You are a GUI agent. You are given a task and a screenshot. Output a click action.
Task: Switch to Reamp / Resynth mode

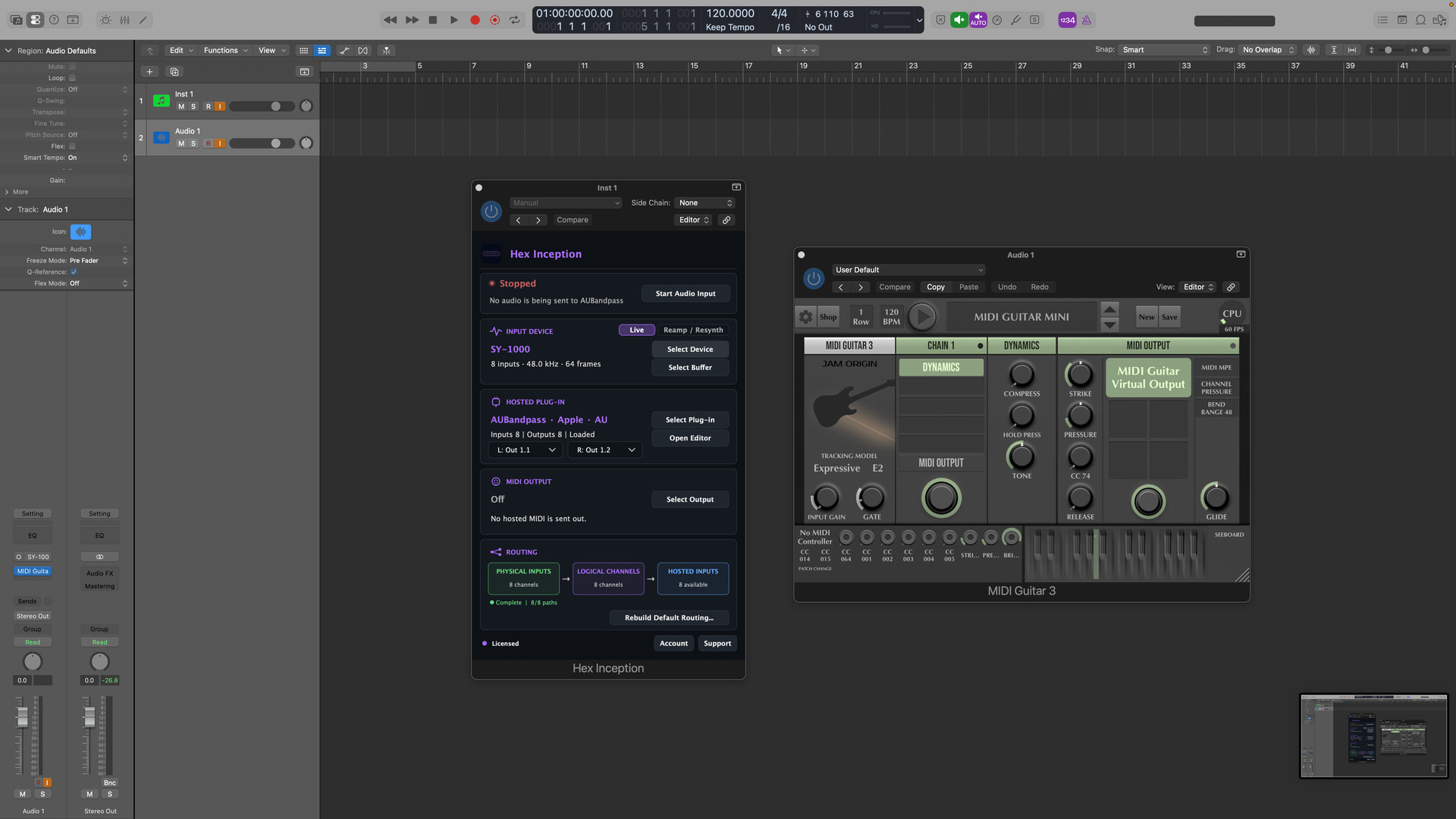click(693, 330)
